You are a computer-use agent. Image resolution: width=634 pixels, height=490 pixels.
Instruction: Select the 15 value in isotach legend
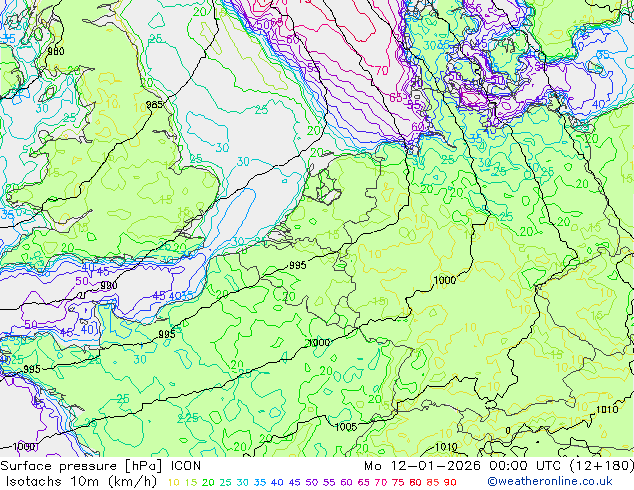tap(191, 482)
